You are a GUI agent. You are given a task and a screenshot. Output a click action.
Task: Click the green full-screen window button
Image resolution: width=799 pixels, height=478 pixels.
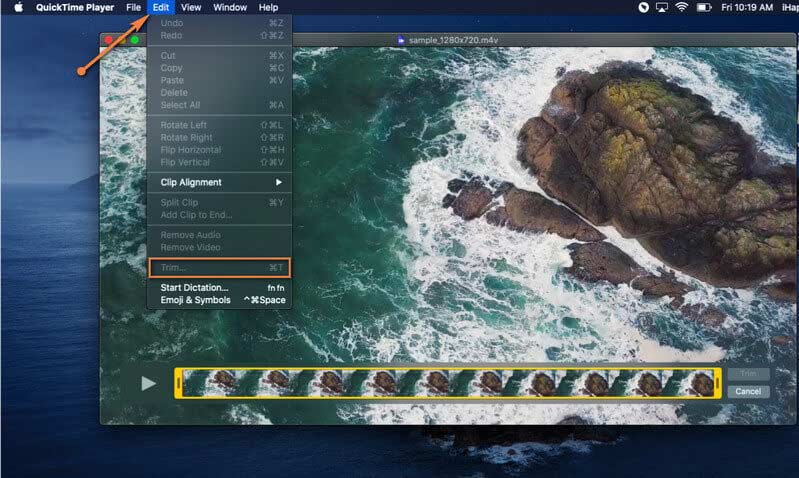point(134,40)
